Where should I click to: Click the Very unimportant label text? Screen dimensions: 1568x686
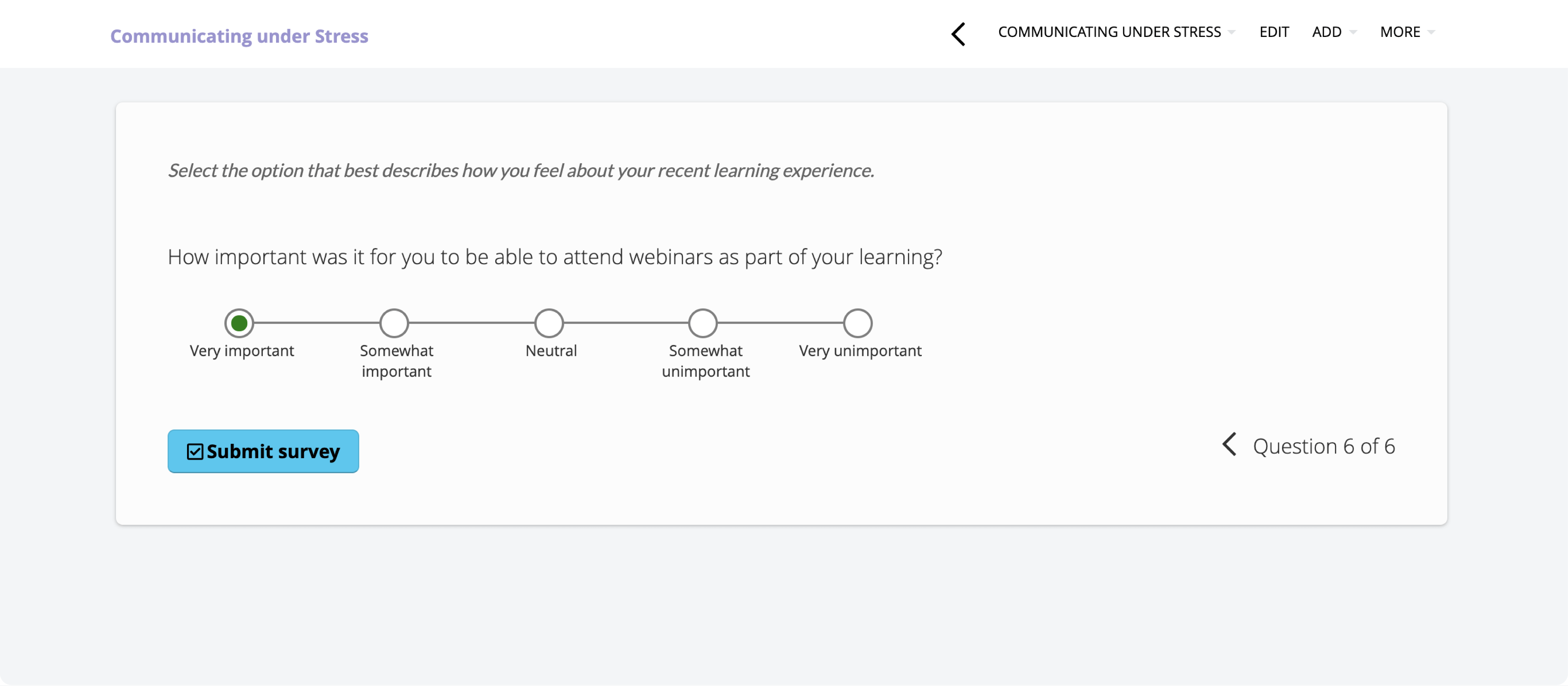coord(860,351)
